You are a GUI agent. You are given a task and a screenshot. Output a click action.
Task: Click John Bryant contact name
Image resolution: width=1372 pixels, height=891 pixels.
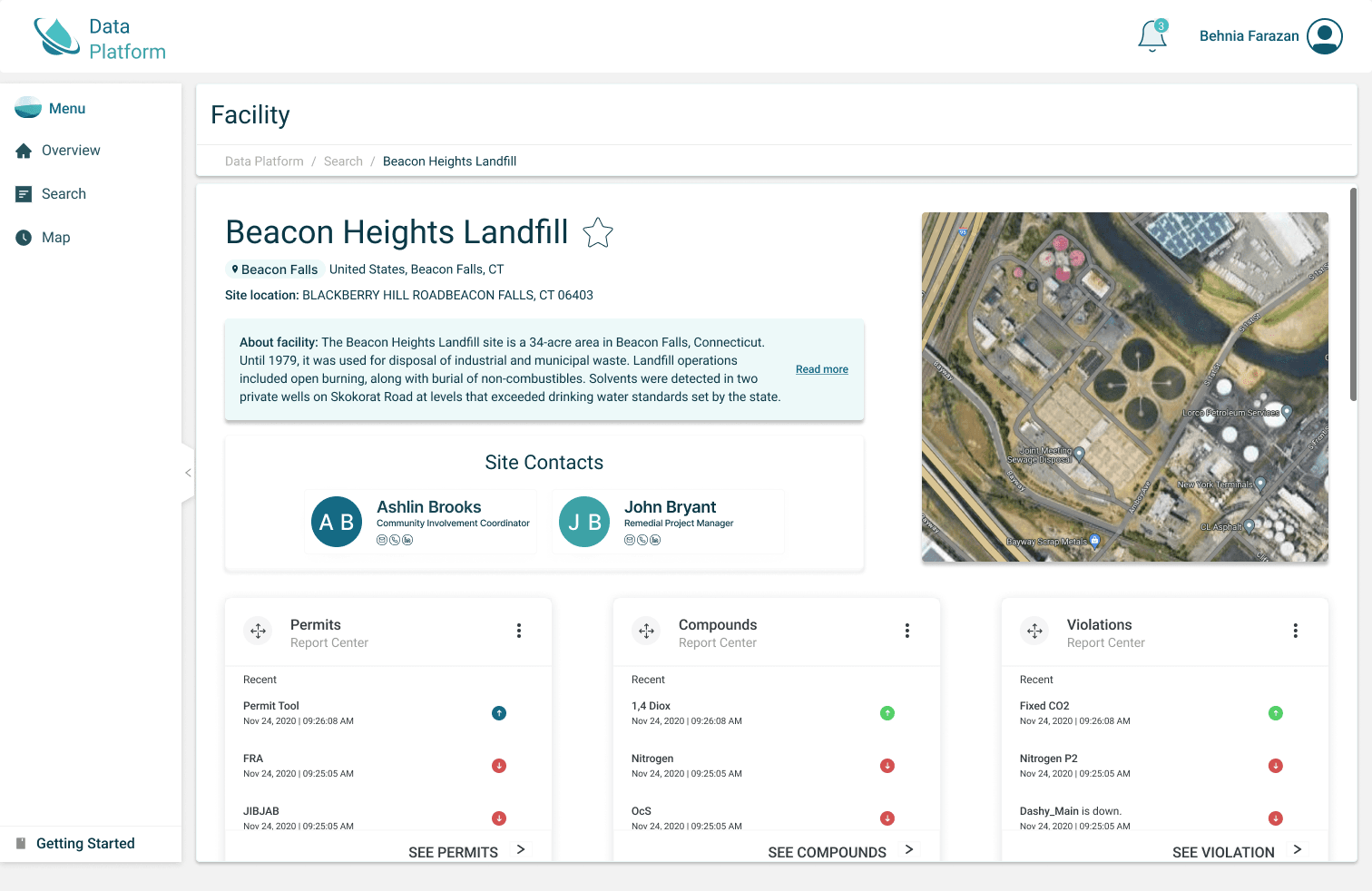click(670, 507)
